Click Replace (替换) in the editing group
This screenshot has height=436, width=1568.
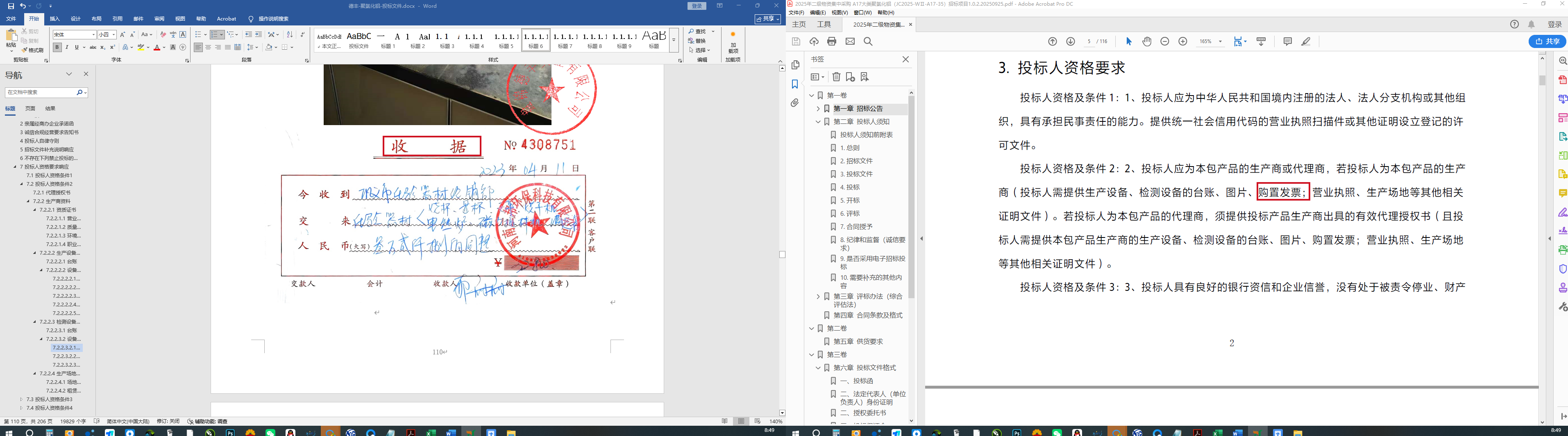click(x=698, y=41)
